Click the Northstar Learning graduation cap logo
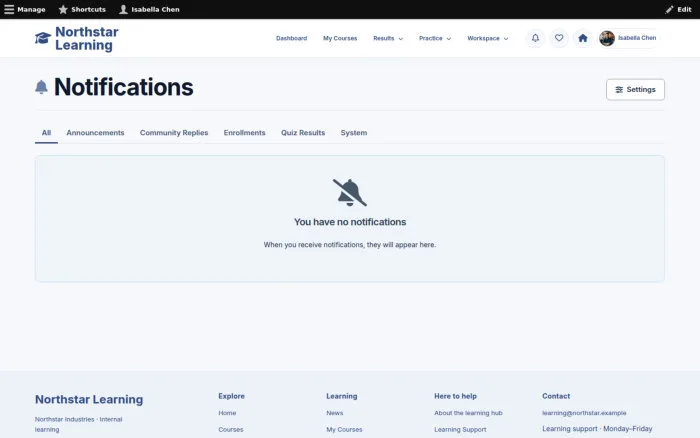Screen dimensions: 700x438 tap(43, 38)
